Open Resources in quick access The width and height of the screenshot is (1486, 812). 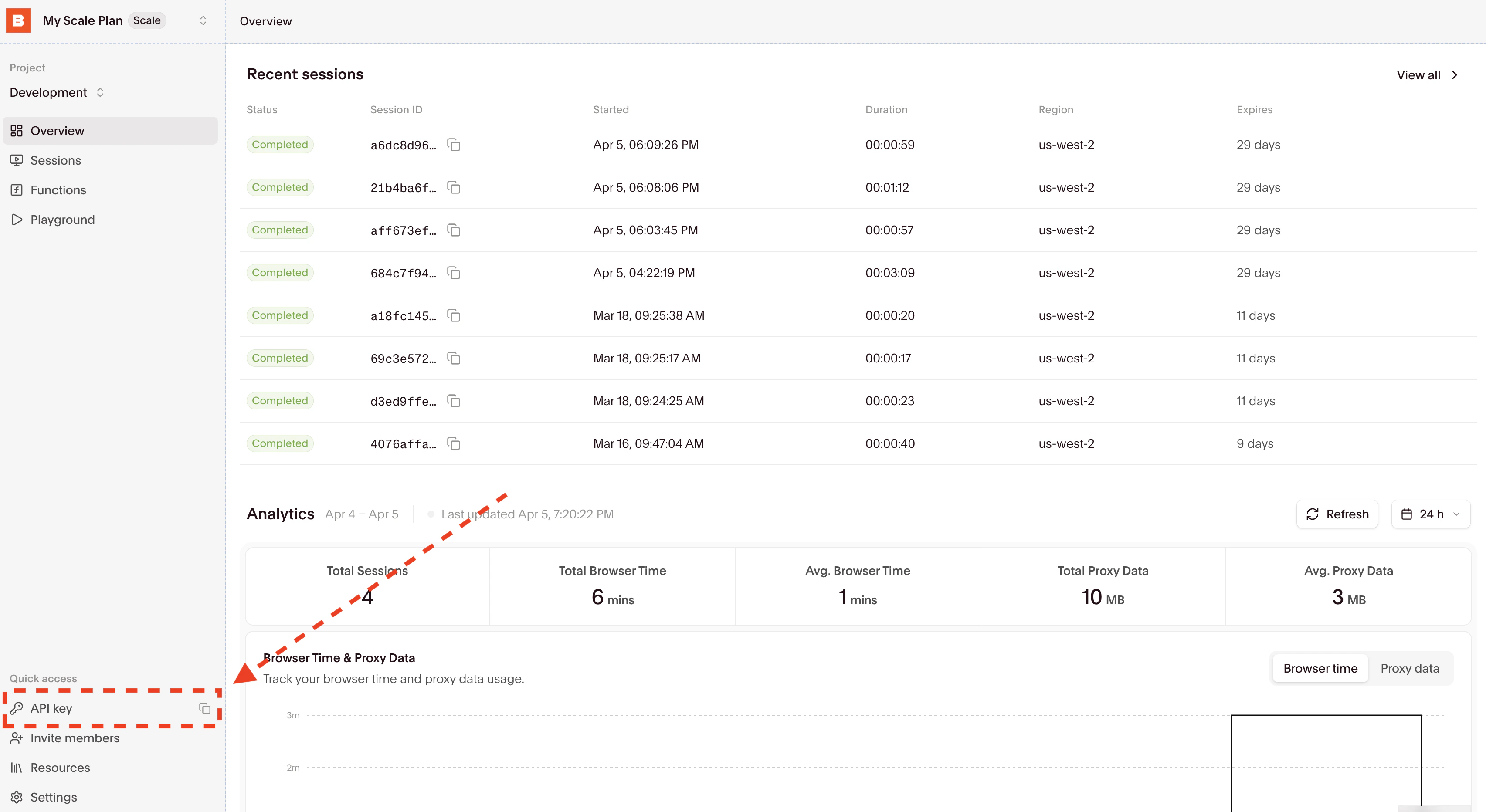coord(60,768)
